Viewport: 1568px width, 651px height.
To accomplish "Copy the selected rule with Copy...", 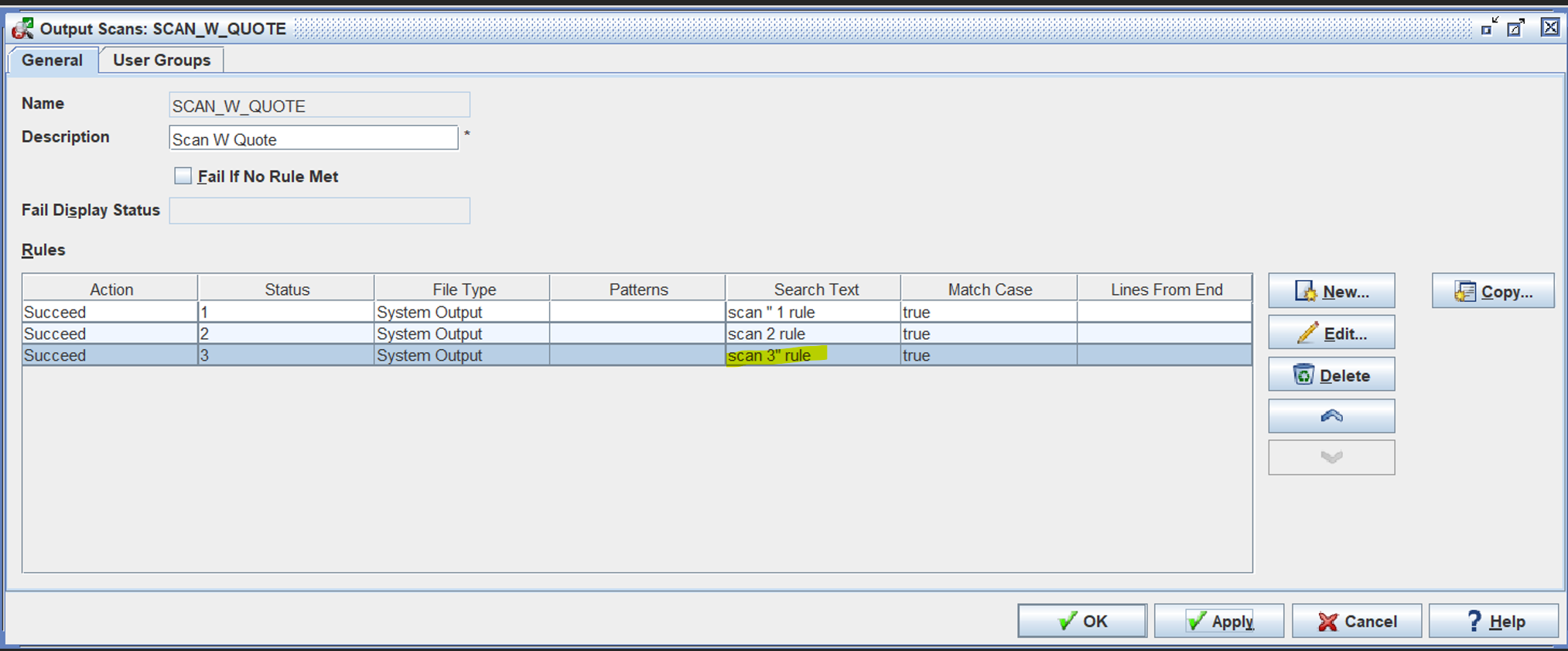I will click(x=1493, y=291).
